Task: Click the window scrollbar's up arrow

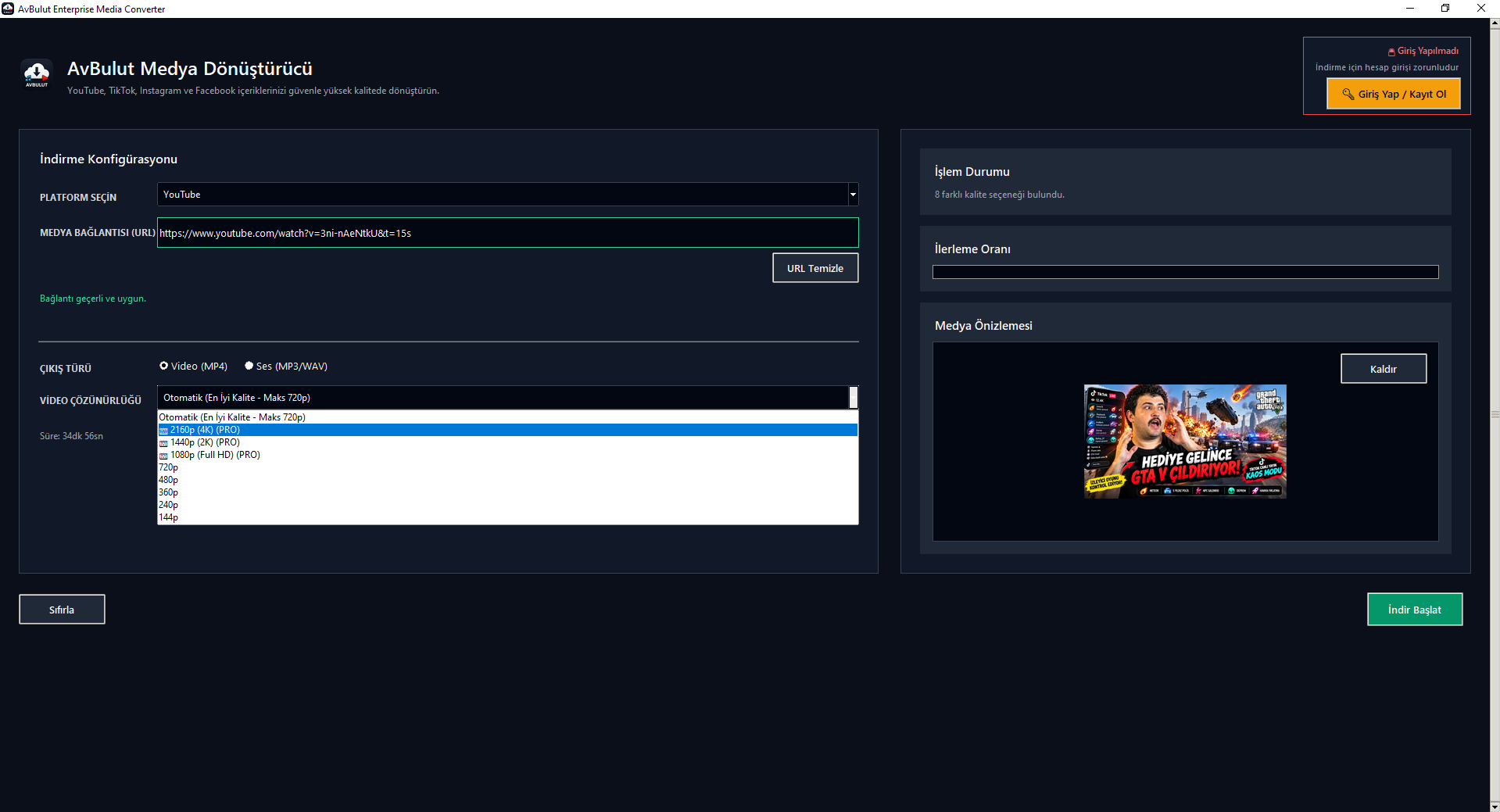Action: pyautogui.click(x=1495, y=23)
